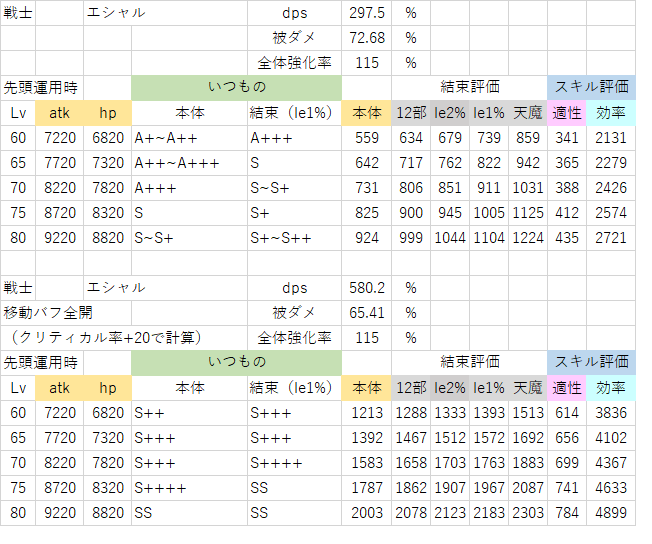Image resolution: width=652 pixels, height=544 pixels.
Task: Select the 適性 value 412
Action: click(x=567, y=213)
